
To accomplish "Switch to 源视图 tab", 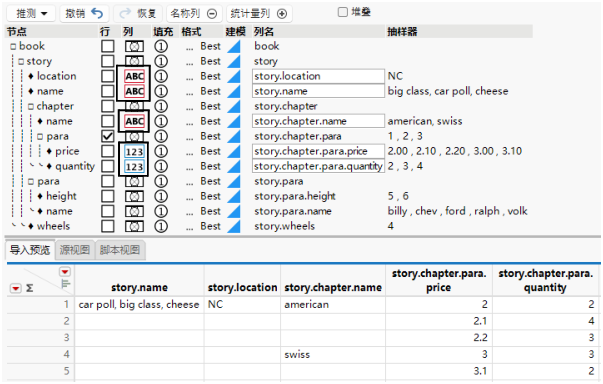I will click(x=75, y=250).
